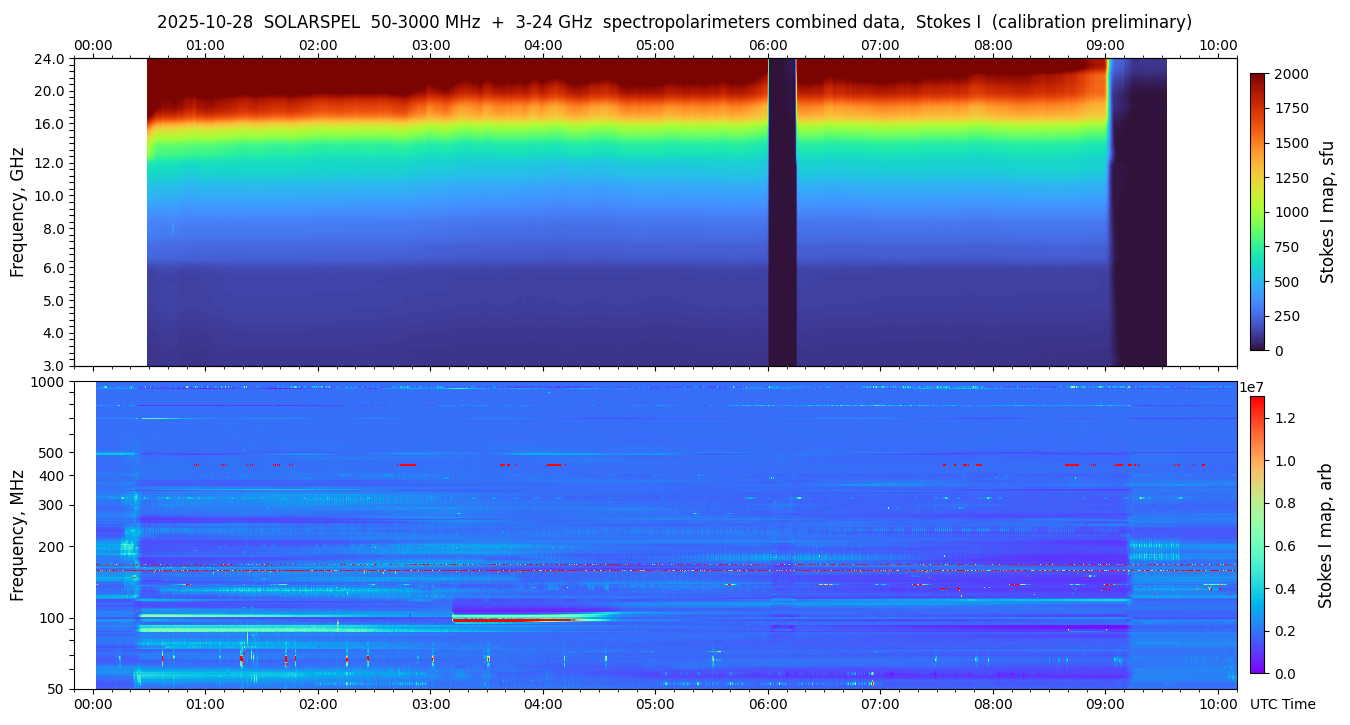The width and height of the screenshot is (1350, 725).
Task: Click the "Frequency, GHz" axis label
Action: tap(17, 212)
